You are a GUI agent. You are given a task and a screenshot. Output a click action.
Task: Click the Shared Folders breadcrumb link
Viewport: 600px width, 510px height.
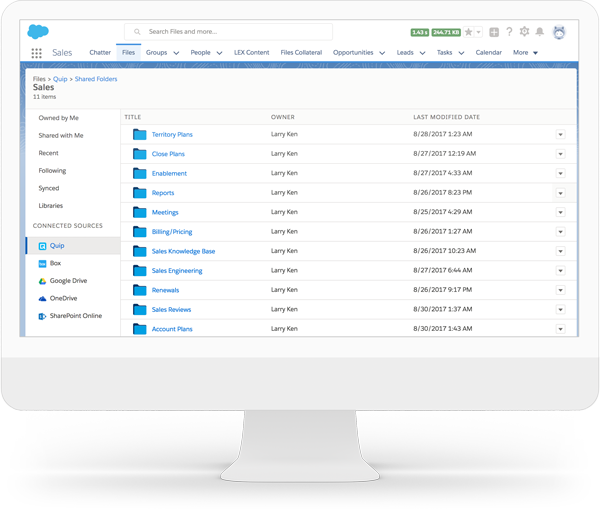(95, 78)
